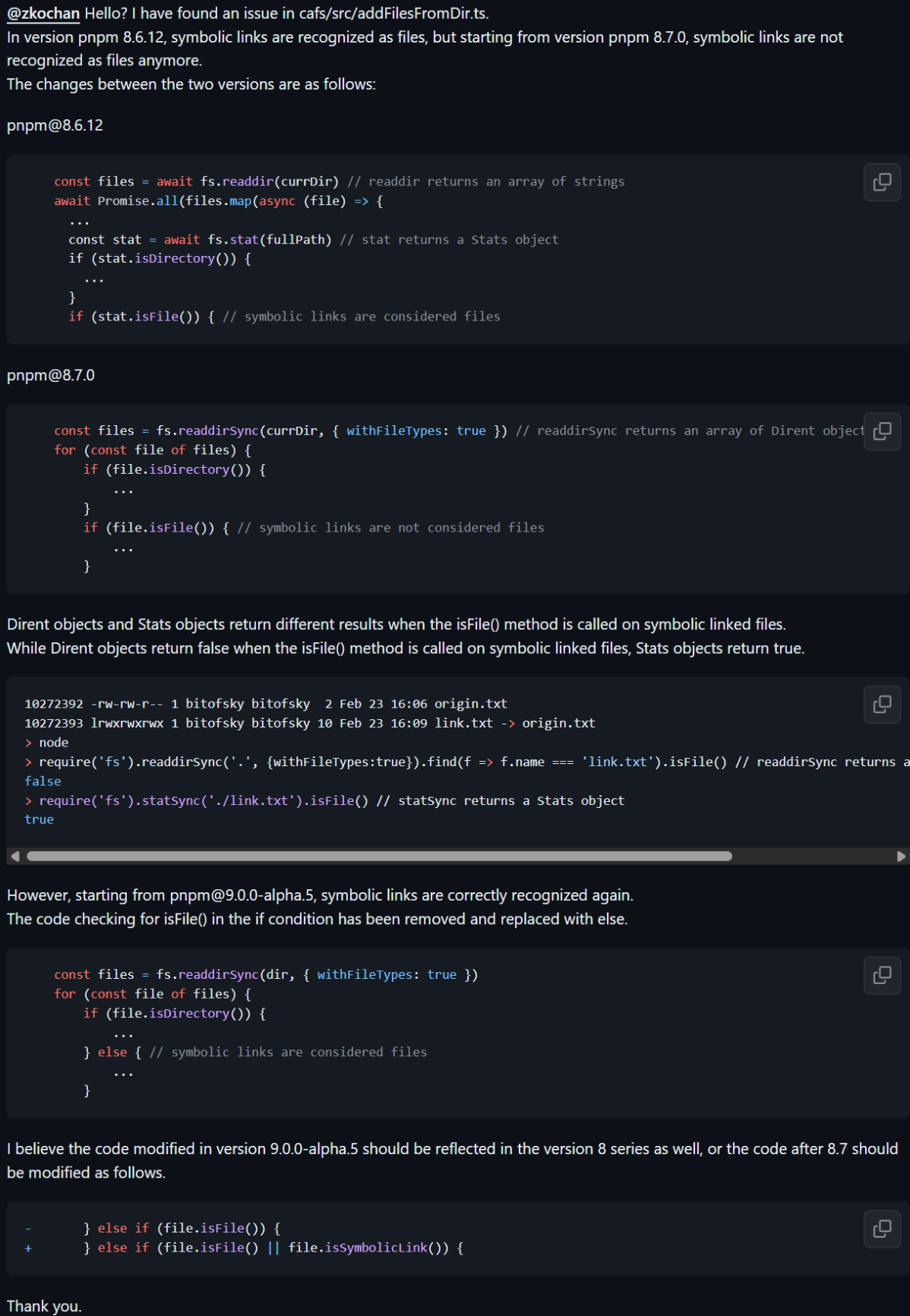Click the 'pnpm@8.7.0' heading text
This screenshot has height=1316, width=910.
point(51,375)
